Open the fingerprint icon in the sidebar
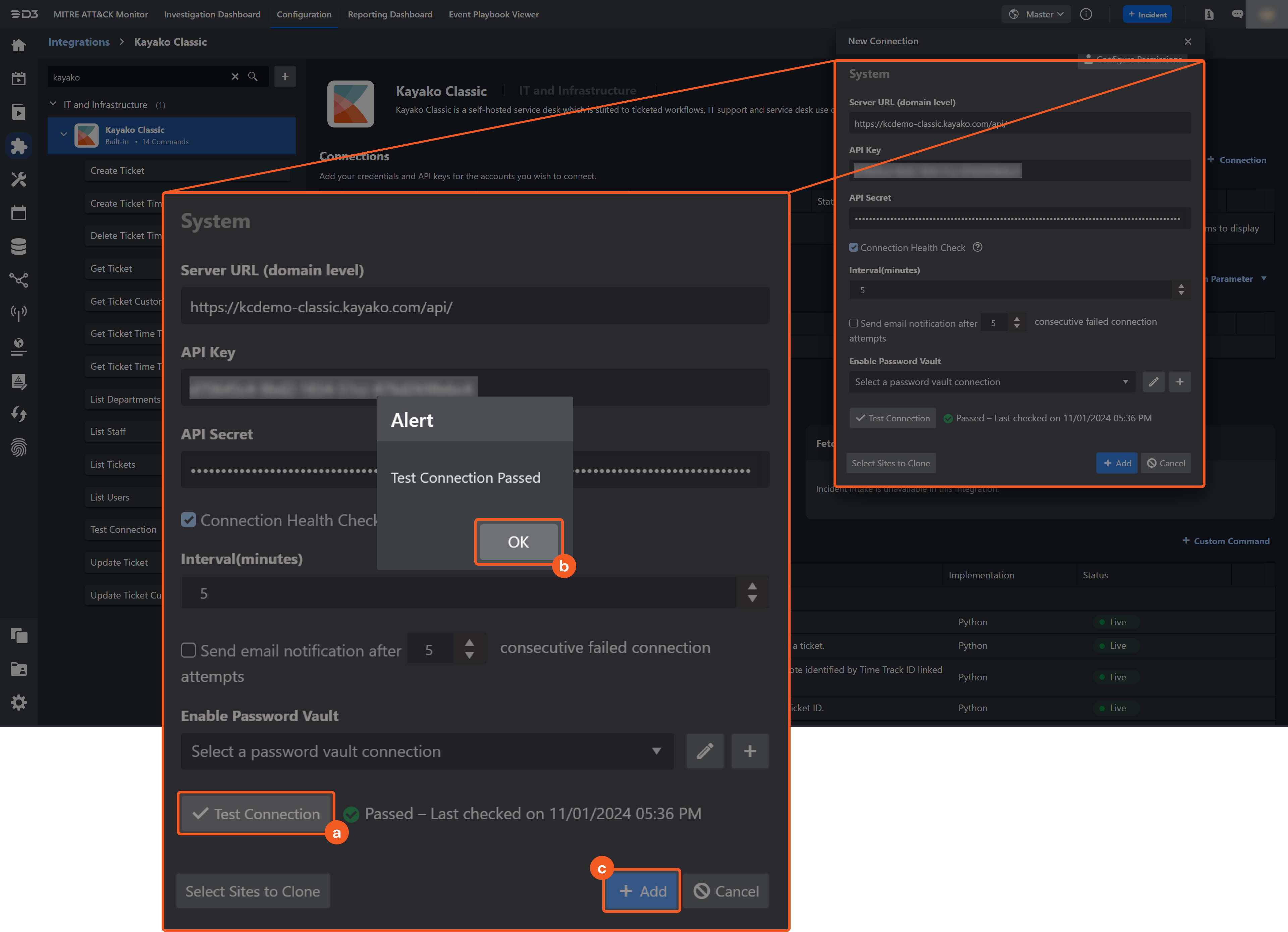The image size is (1288, 932). (x=19, y=448)
